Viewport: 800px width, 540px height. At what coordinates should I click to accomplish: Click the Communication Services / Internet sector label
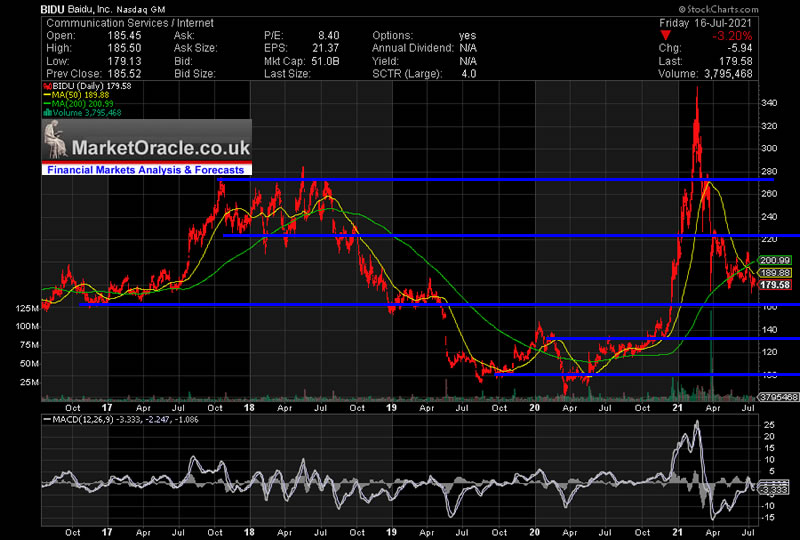(108, 20)
